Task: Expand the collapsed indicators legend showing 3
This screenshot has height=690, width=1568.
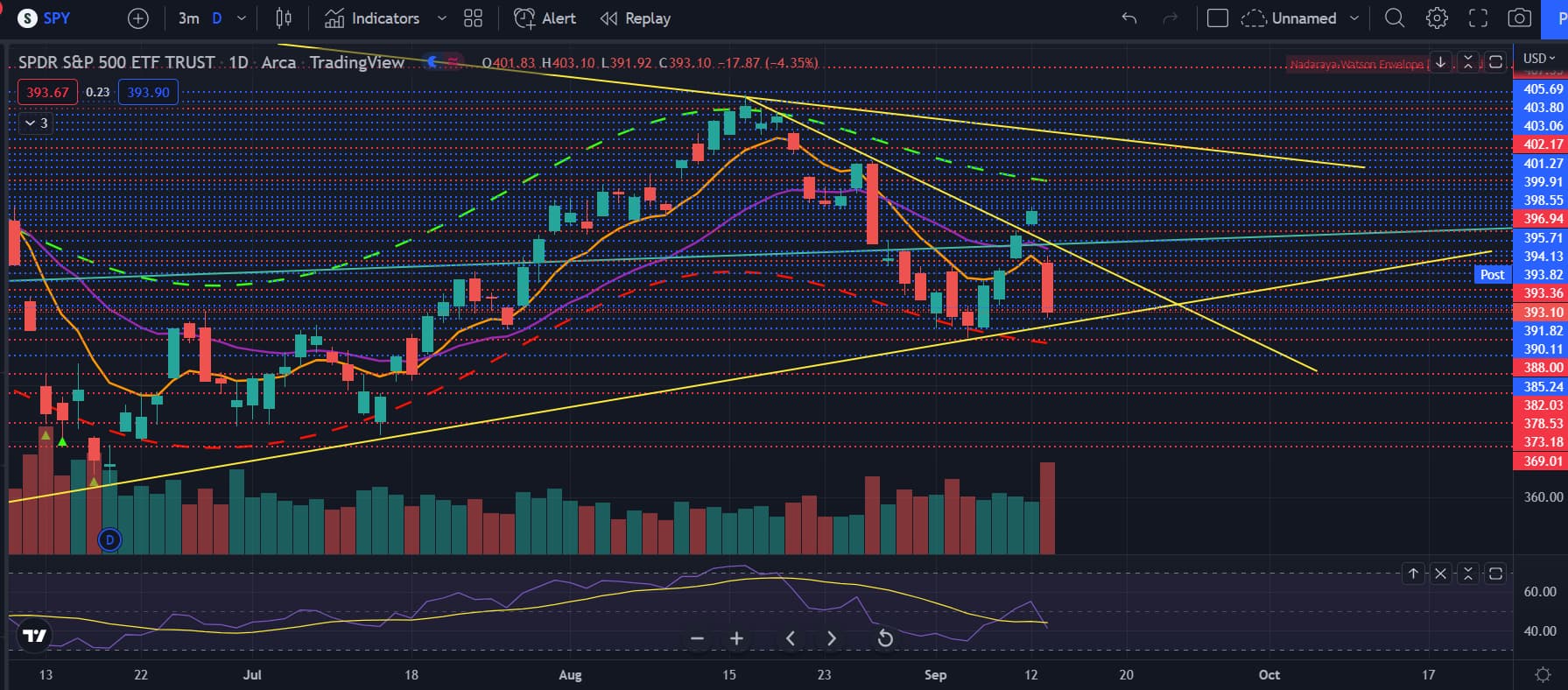Action: tap(36, 123)
